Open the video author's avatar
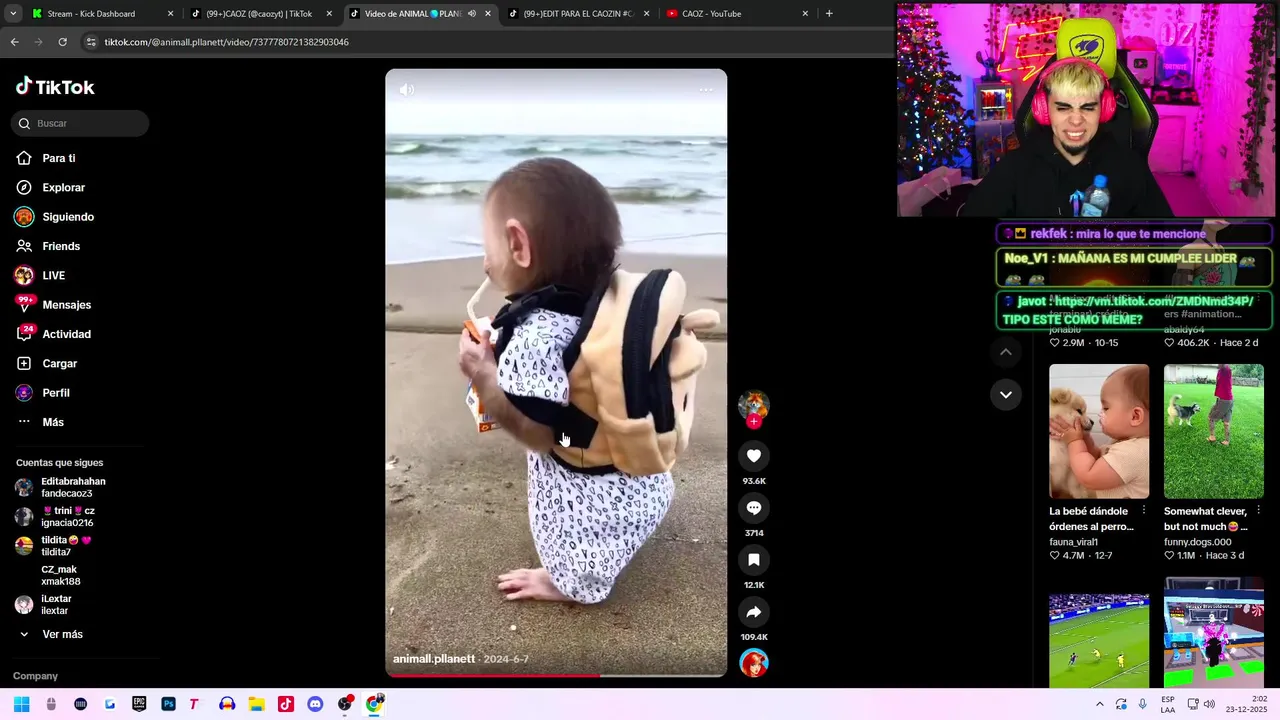 click(754, 405)
